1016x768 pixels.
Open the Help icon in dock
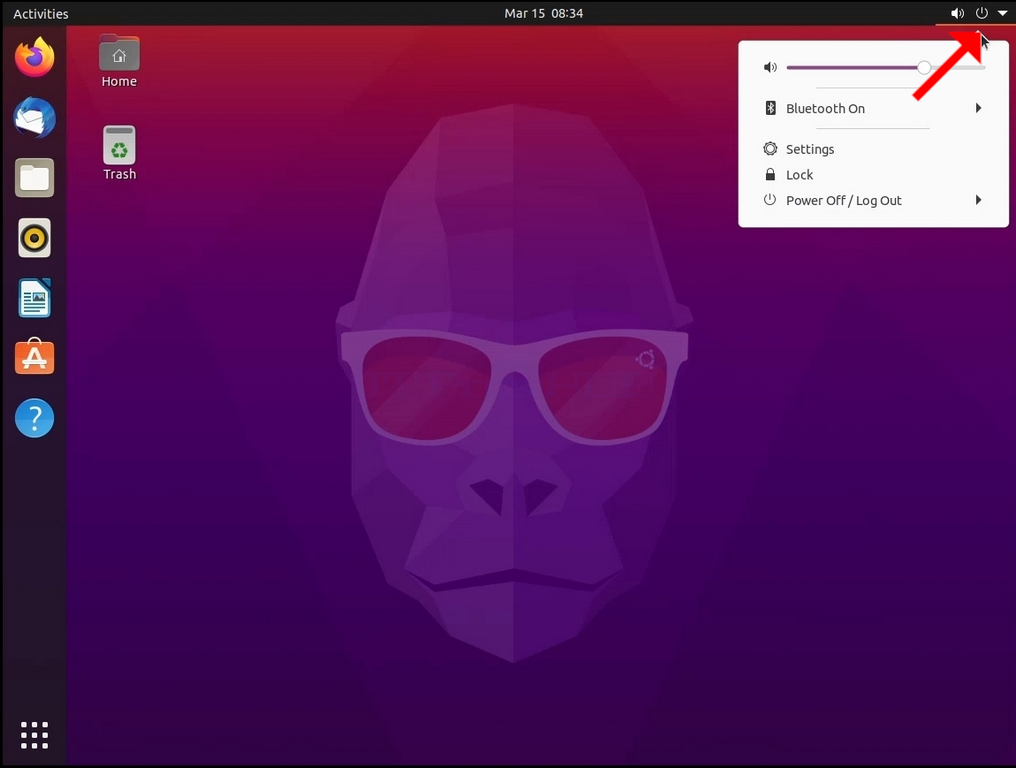[34, 418]
